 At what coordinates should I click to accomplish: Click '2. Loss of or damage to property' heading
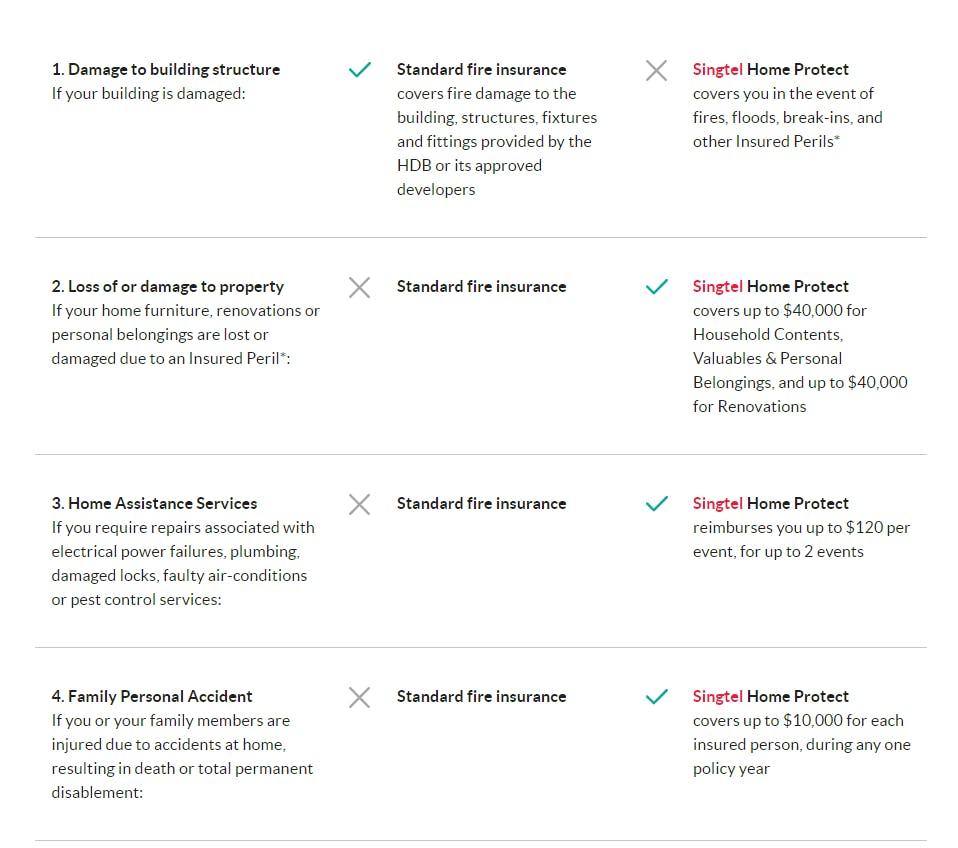[168, 287]
